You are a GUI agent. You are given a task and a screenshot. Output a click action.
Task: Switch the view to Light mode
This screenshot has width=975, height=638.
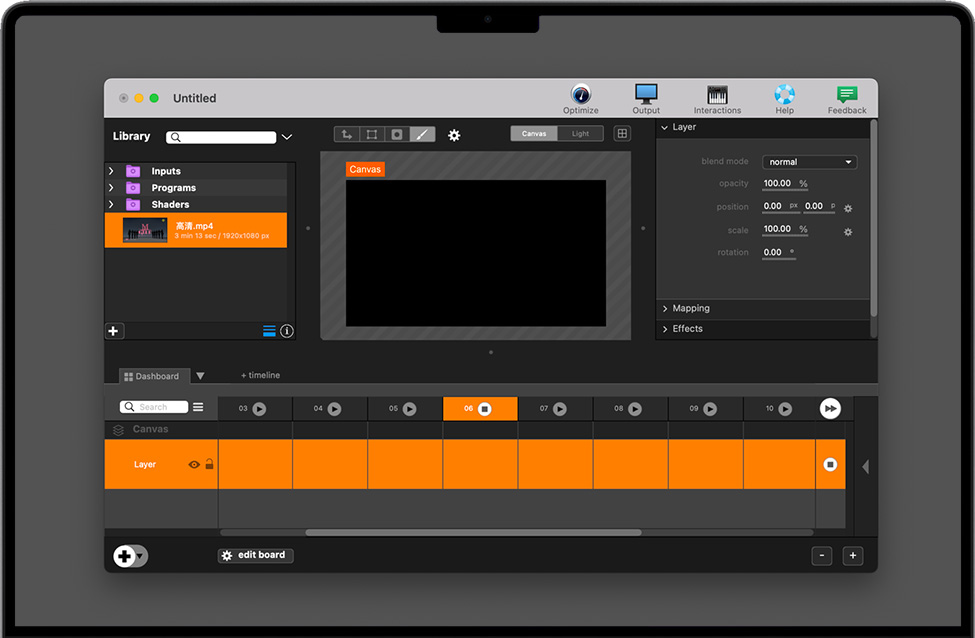pyautogui.click(x=580, y=134)
